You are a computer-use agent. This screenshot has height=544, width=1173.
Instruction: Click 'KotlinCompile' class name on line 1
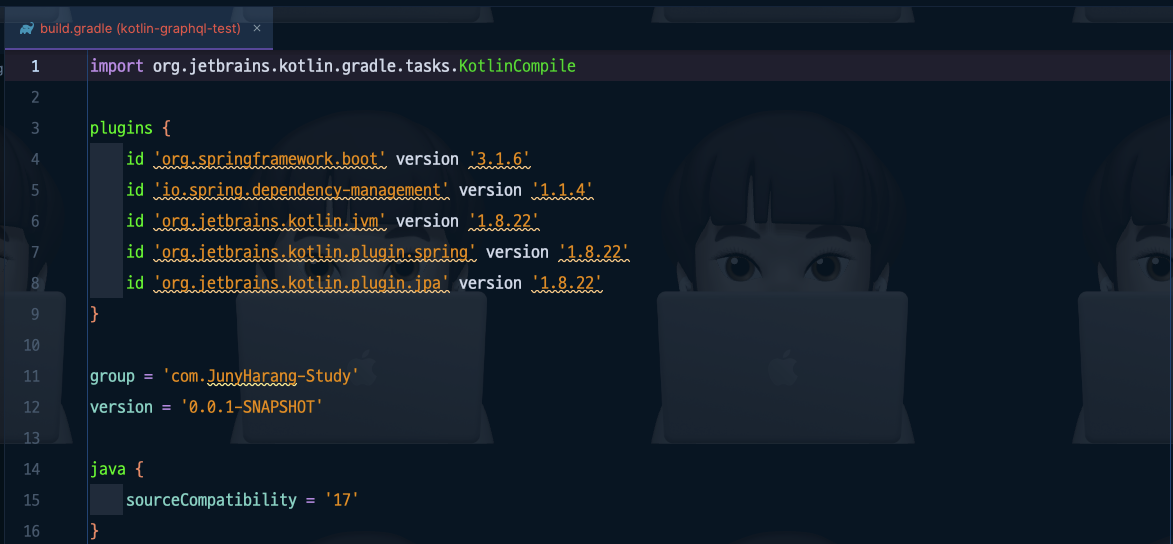(x=517, y=66)
